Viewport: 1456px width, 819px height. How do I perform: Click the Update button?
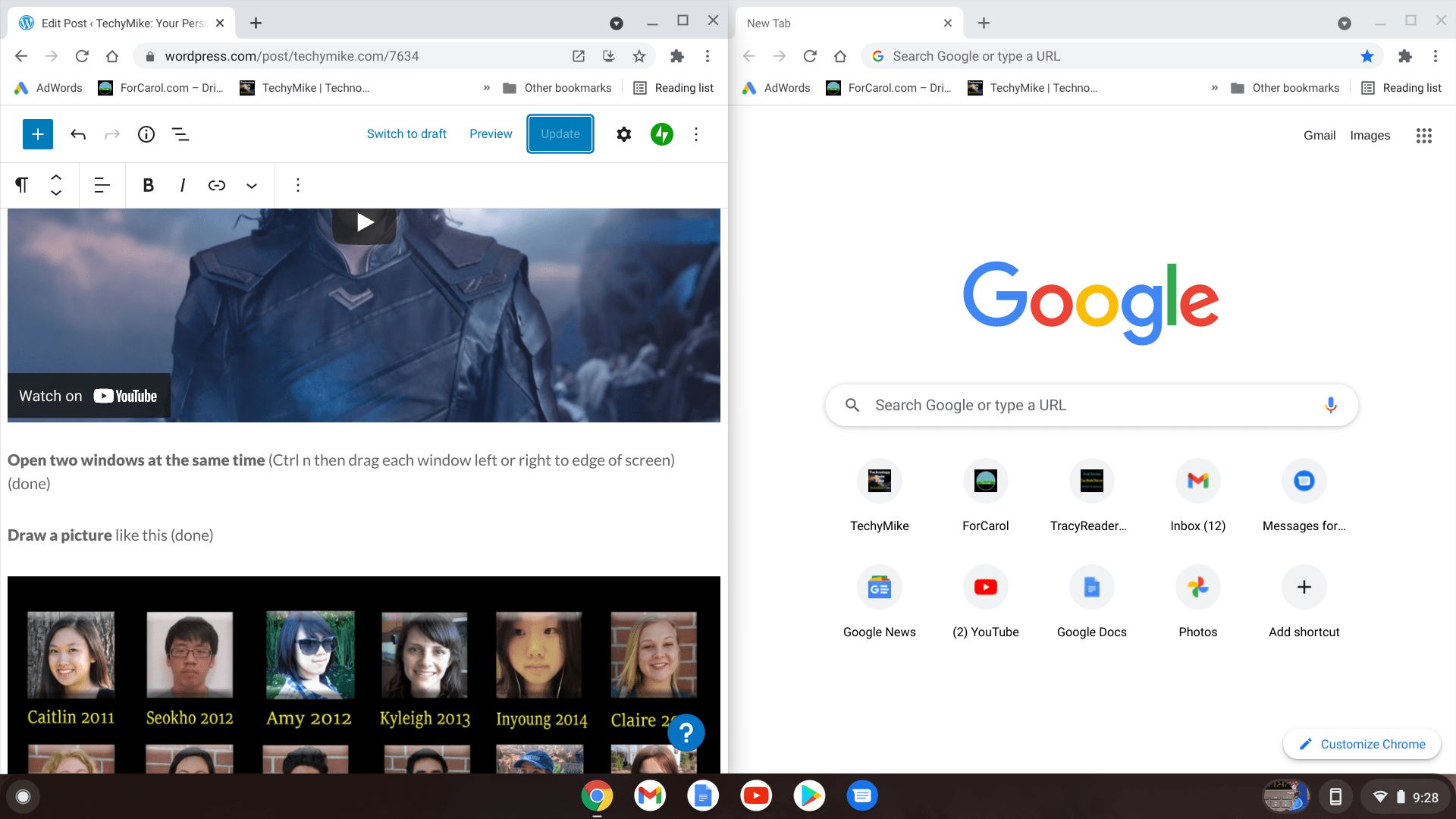[x=560, y=134]
